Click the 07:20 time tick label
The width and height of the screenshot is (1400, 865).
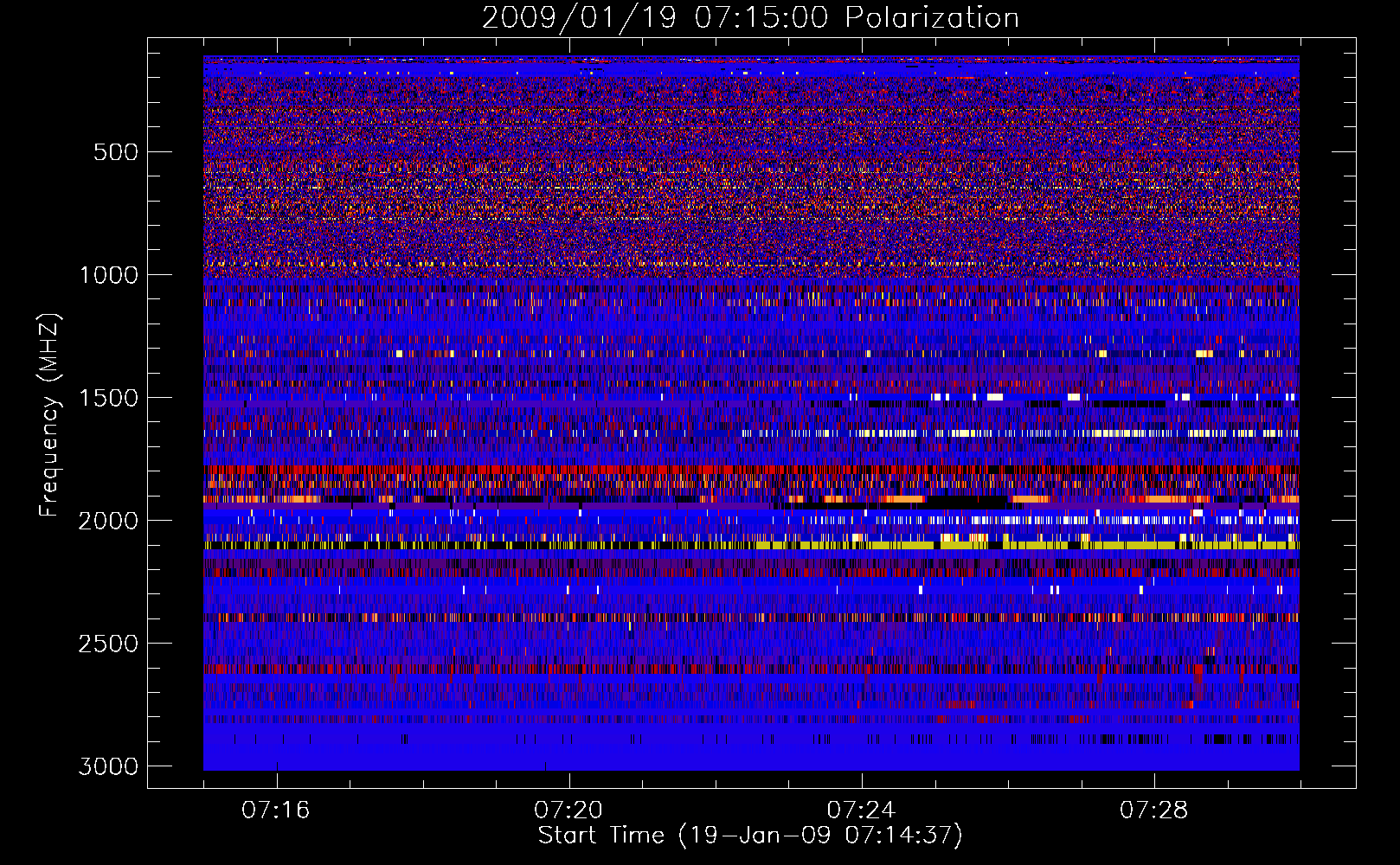568,810
